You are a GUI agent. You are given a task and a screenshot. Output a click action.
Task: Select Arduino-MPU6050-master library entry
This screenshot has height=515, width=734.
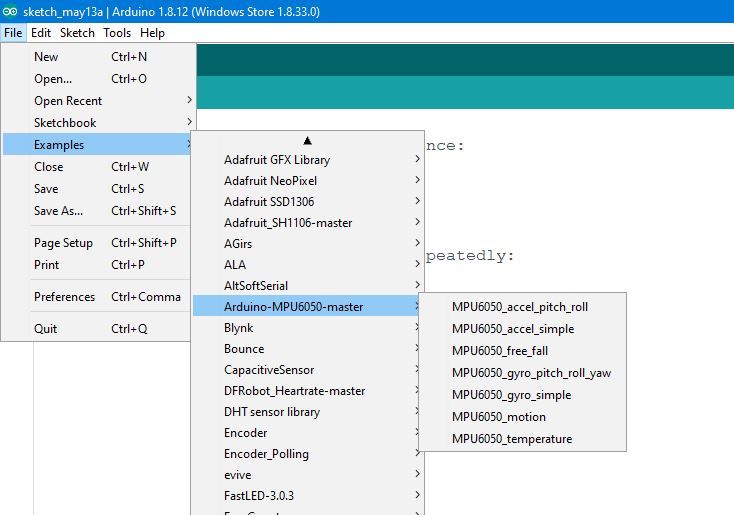pyautogui.click(x=306, y=307)
